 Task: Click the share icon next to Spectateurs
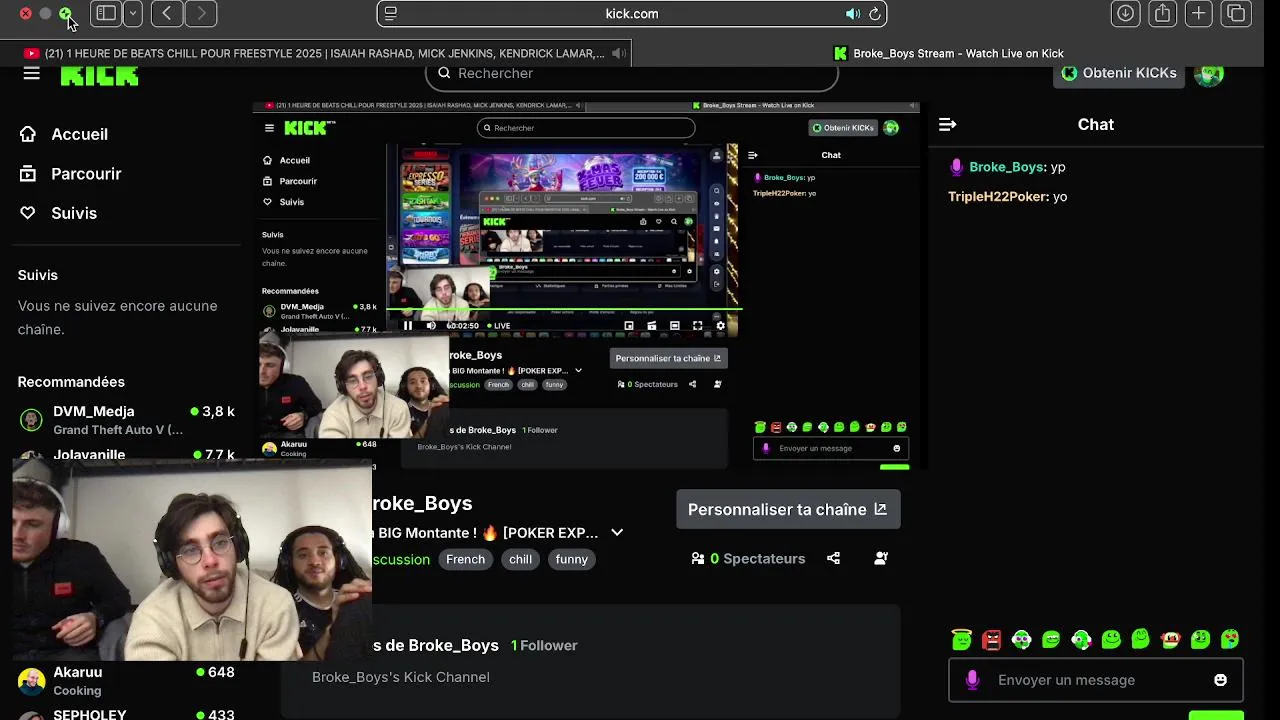tap(833, 558)
